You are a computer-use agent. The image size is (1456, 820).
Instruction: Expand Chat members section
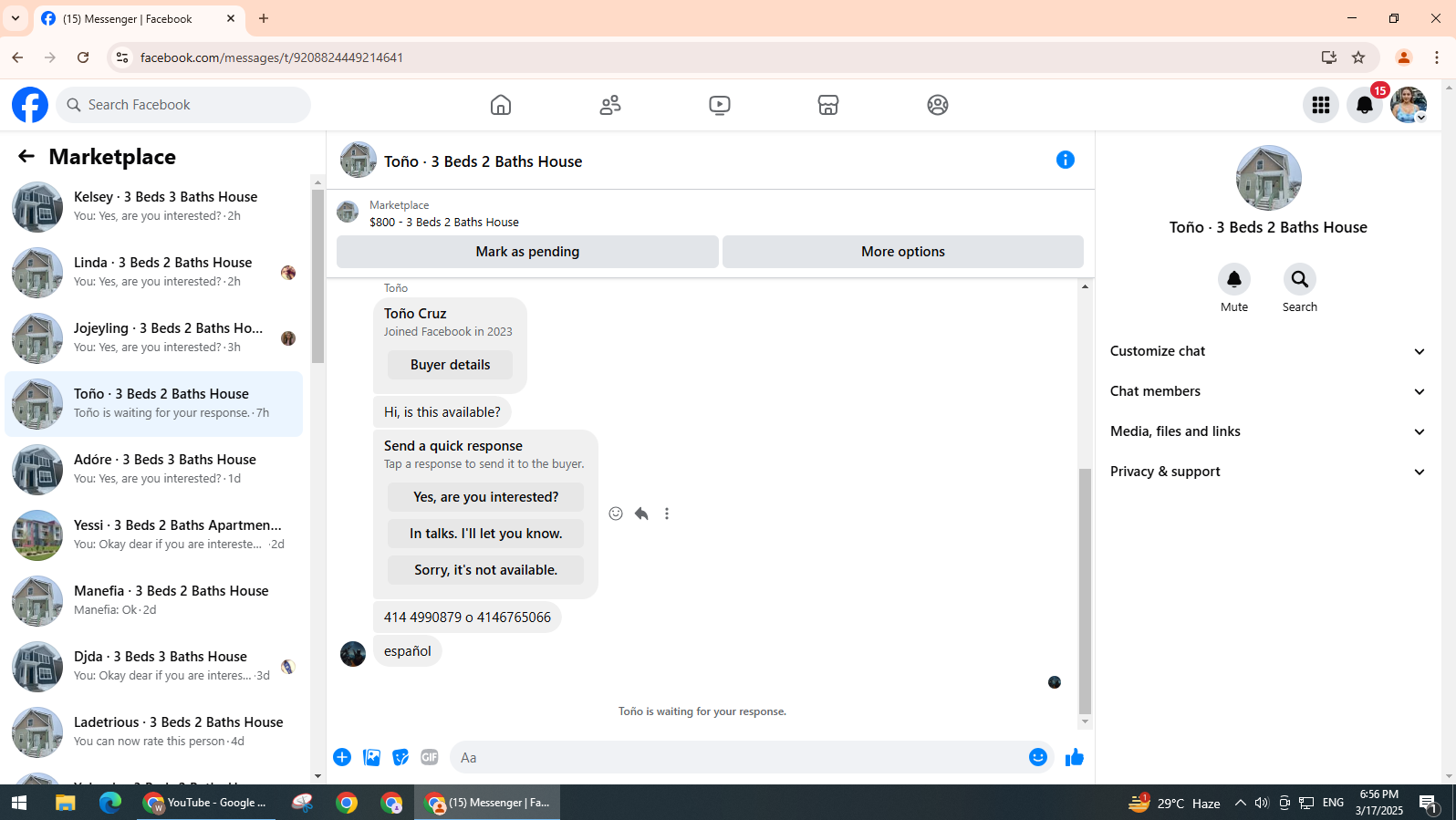click(1268, 391)
